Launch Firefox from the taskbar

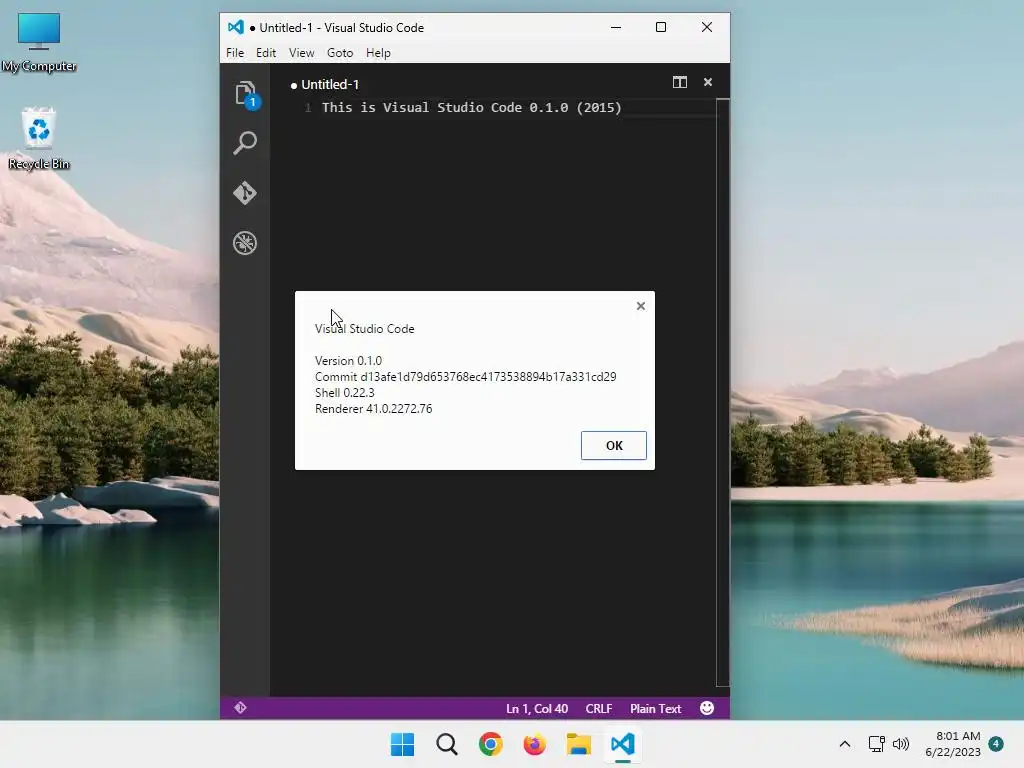[x=534, y=744]
